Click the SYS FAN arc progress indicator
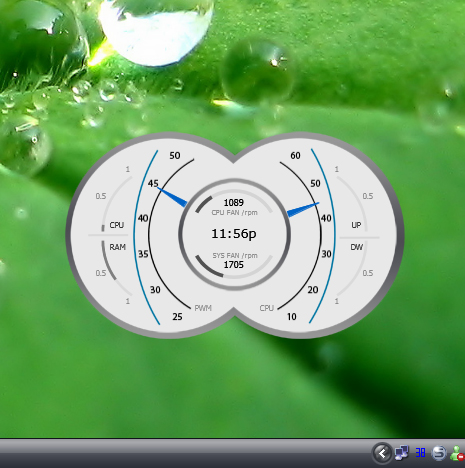This screenshot has width=465, height=468. pyautogui.click(x=209, y=267)
